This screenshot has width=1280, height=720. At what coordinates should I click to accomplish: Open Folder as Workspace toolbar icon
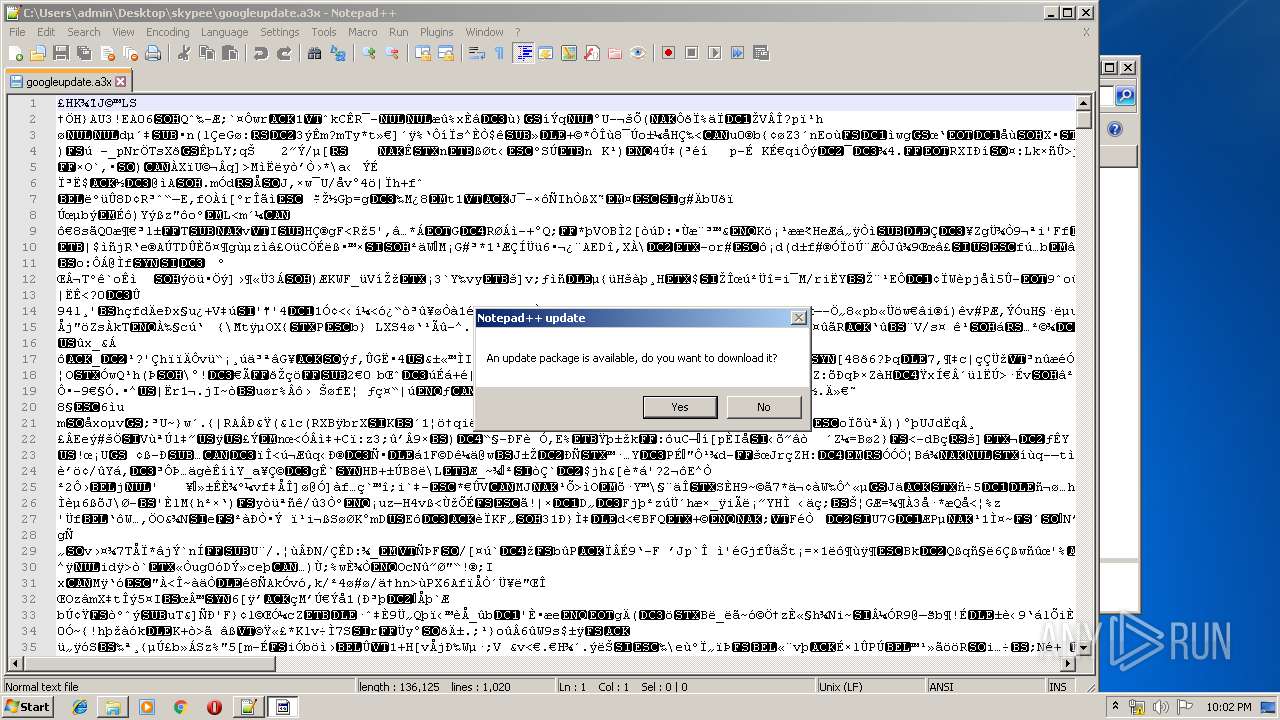click(614, 53)
